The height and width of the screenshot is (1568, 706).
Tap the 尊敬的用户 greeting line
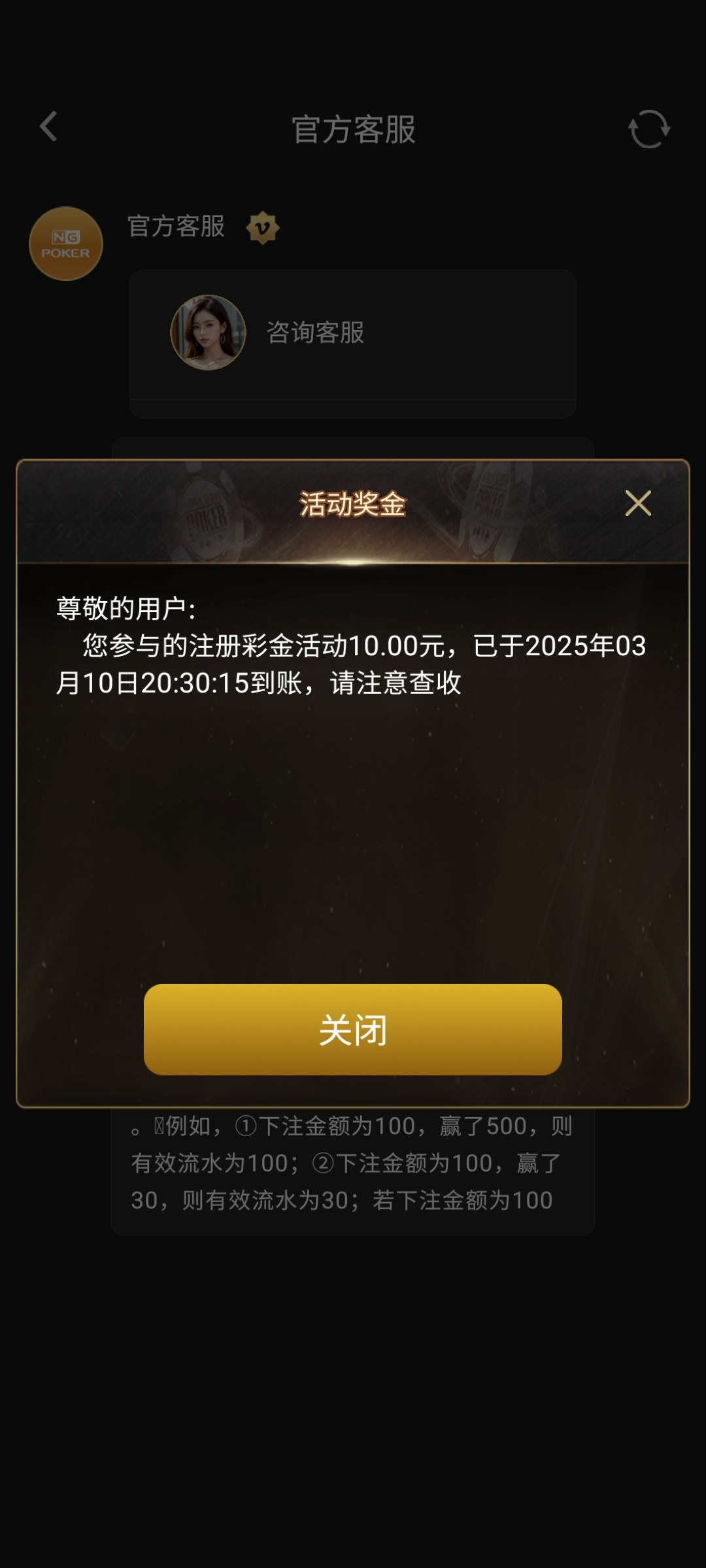(x=126, y=608)
